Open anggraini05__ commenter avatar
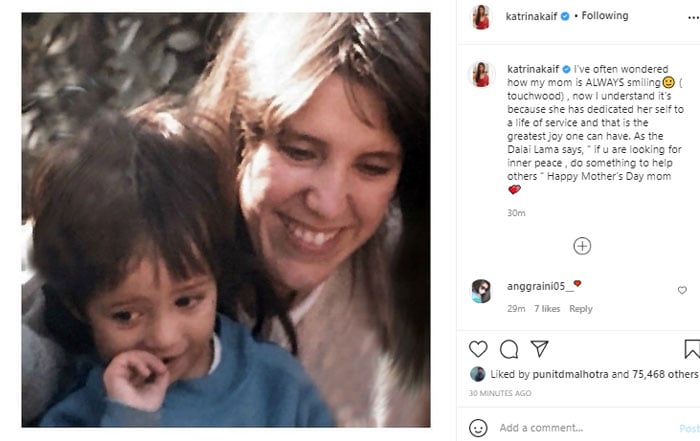Image resolution: width=700 pixels, height=441 pixels. click(481, 290)
